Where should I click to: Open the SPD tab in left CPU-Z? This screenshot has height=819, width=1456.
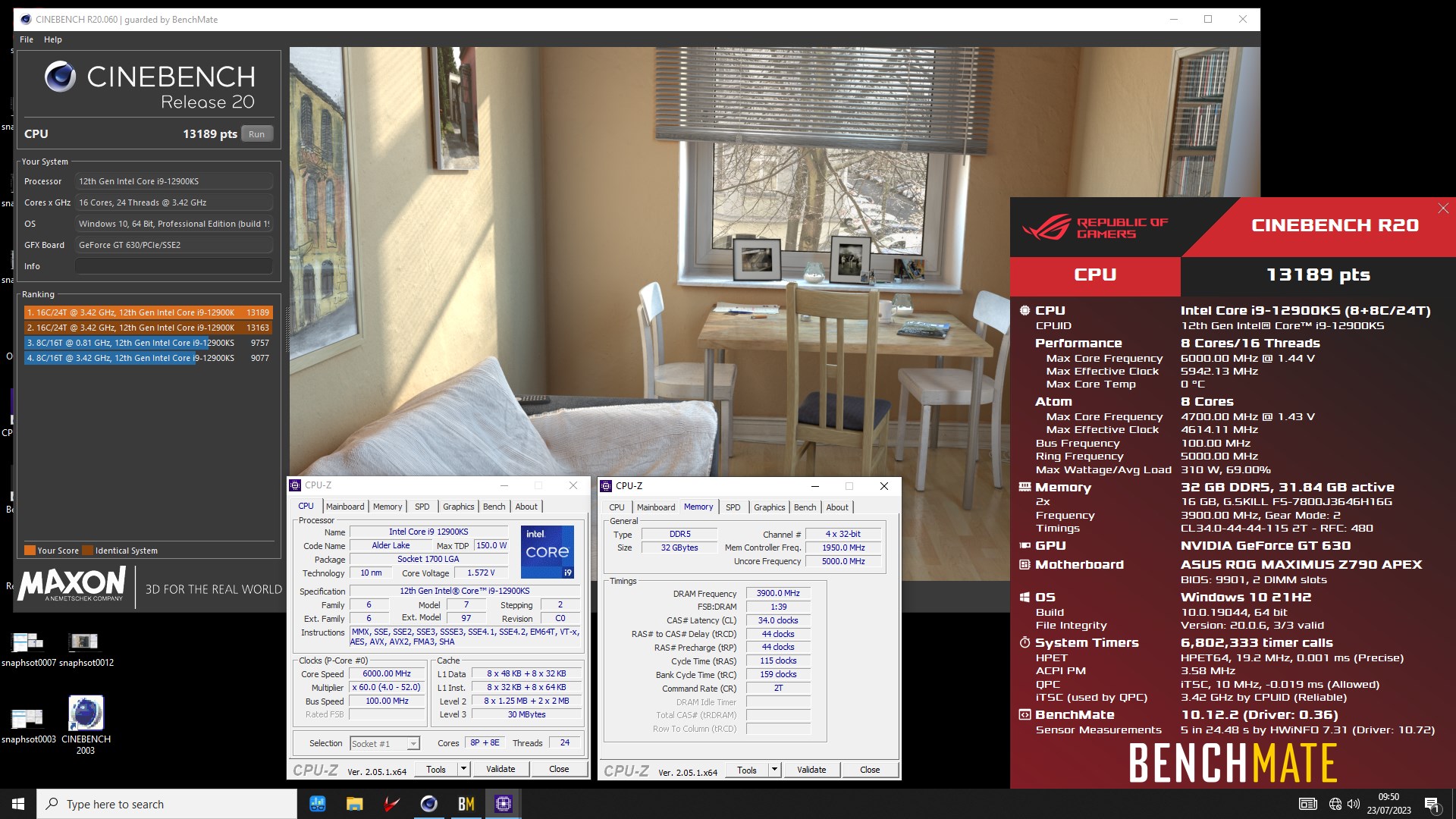pyautogui.click(x=422, y=507)
